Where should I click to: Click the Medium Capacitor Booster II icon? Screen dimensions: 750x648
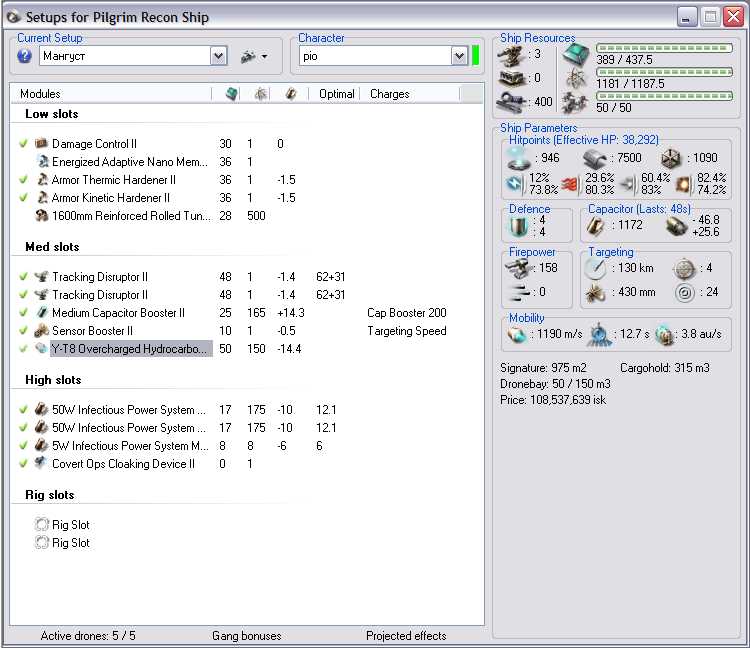coord(42,312)
